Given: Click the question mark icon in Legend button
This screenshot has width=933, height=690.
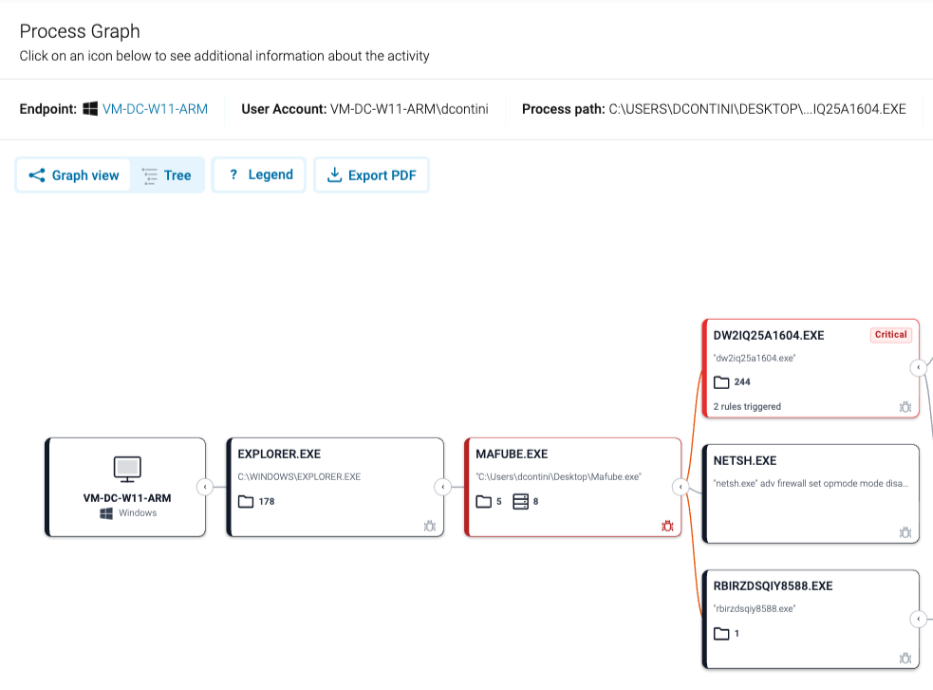Looking at the screenshot, I should [233, 174].
